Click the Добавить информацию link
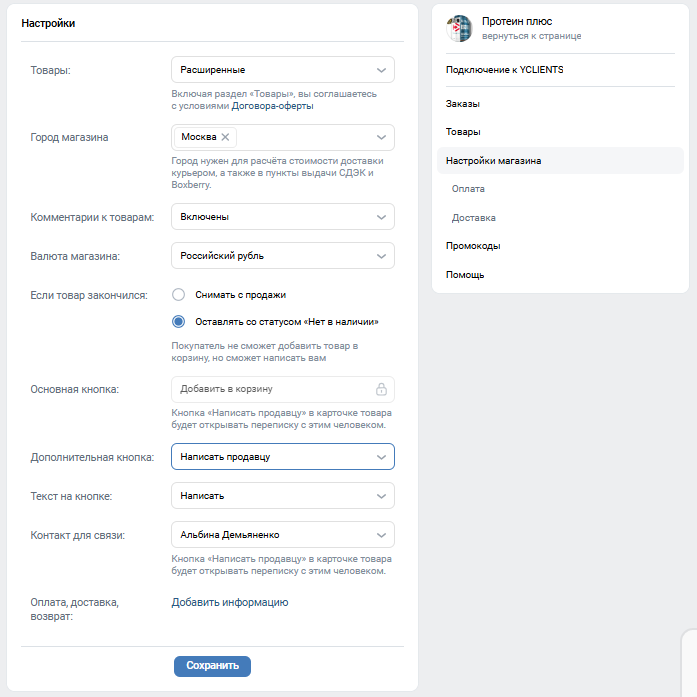Screen dimensions: 697x697 point(230,602)
